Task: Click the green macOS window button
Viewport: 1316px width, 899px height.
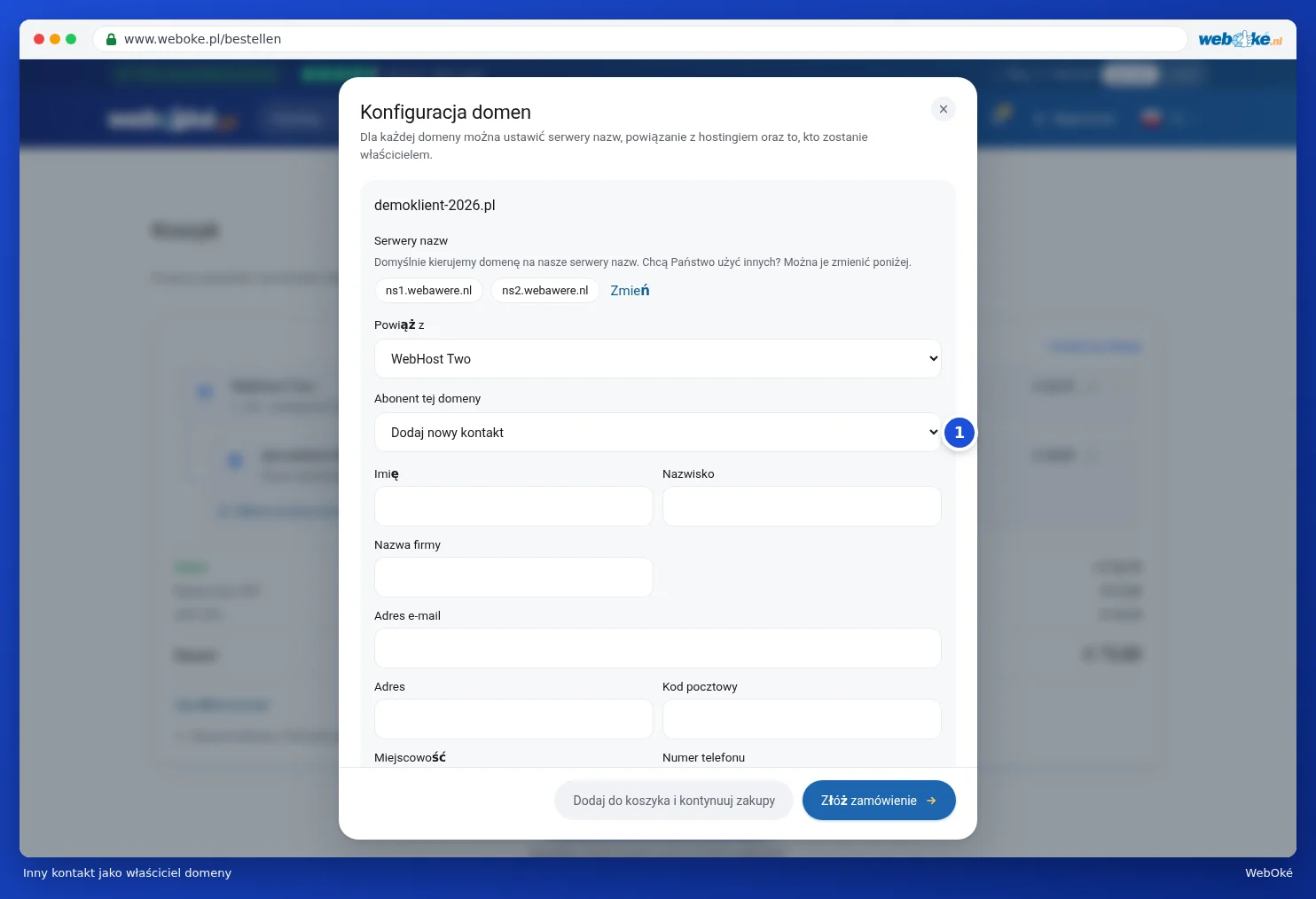Action: (x=71, y=39)
